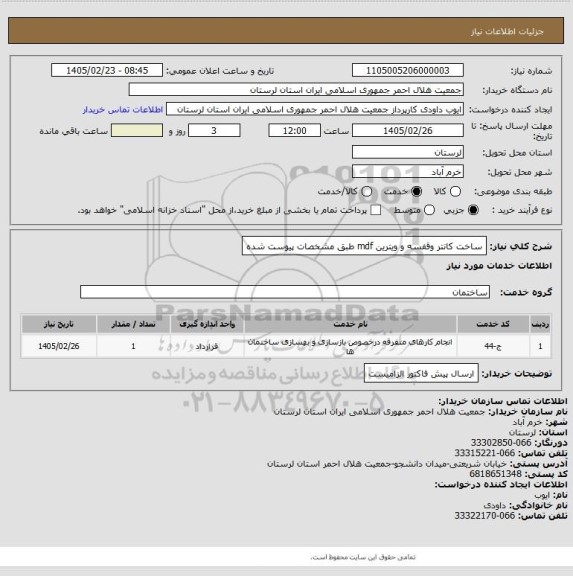Click the announcement date and time field
The image size is (573, 576).
point(107,70)
